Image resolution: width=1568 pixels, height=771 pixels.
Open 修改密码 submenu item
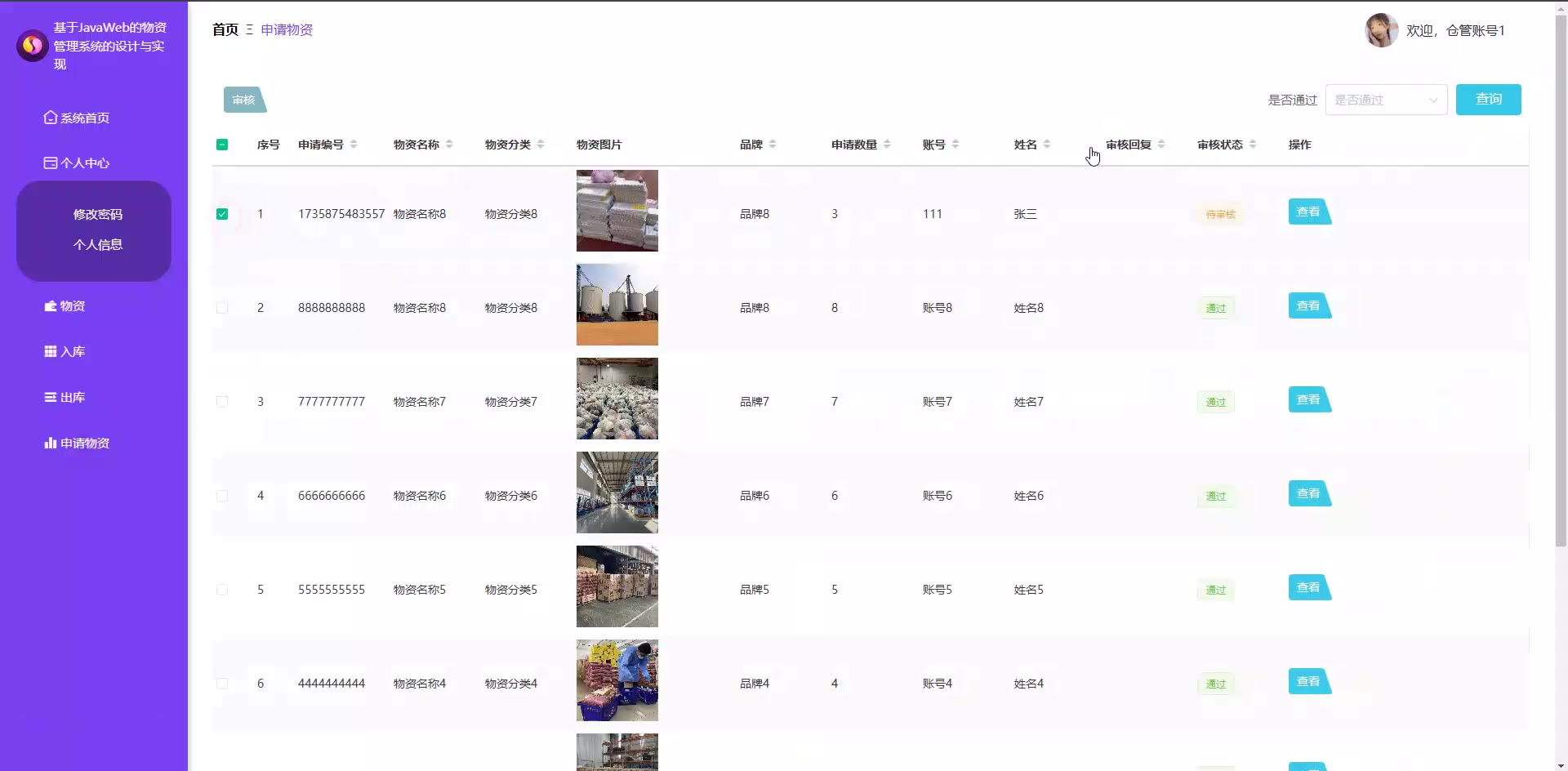(97, 214)
